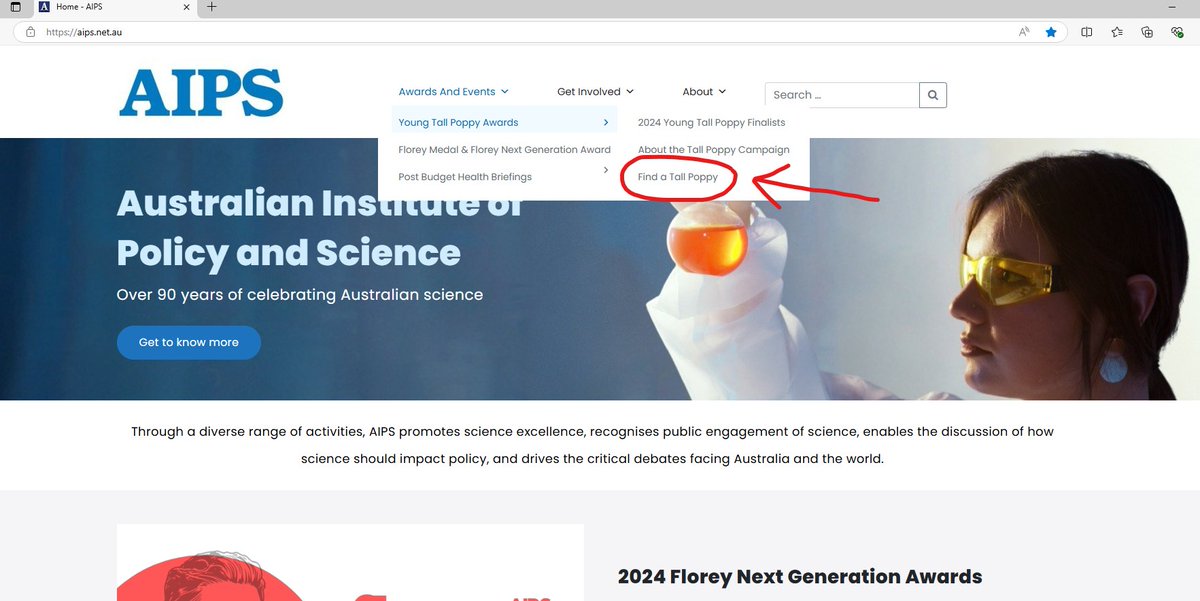The height and width of the screenshot is (601, 1200).
Task: Expand Young Tall Poppy Awards submenu arrow
Action: point(606,123)
